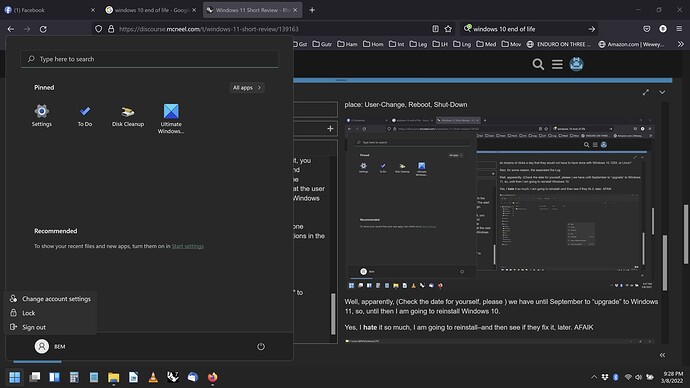Switch to the windows 10 end of life tab
Viewport: 690px width, 388px height.
151,10
